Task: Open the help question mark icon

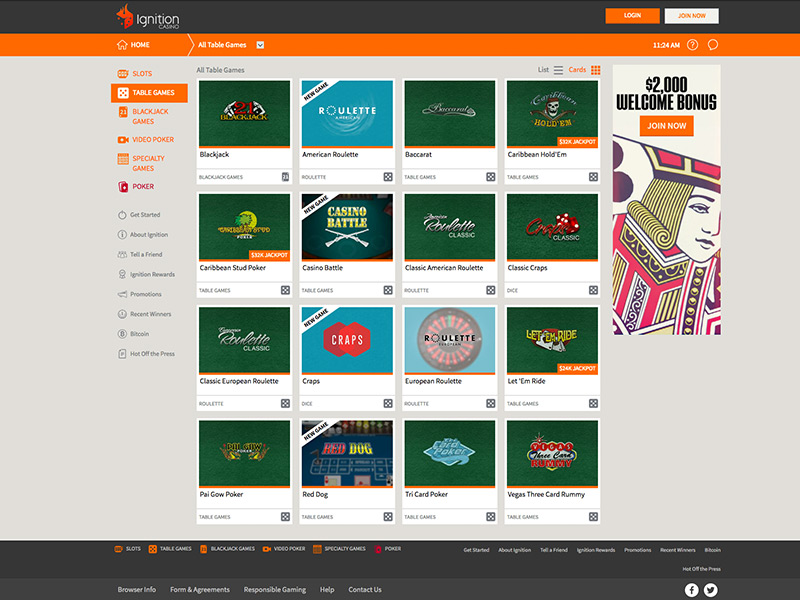Action: coord(691,45)
